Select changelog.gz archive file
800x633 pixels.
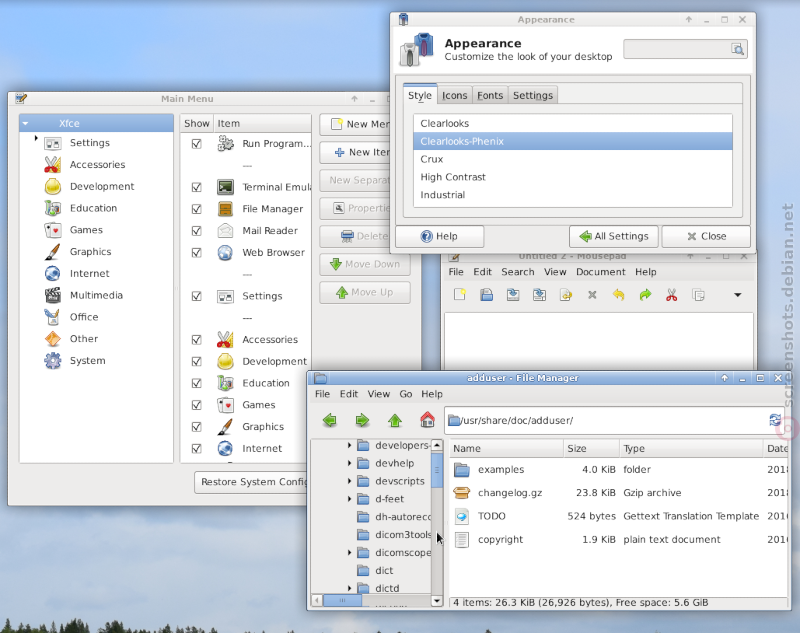coord(510,493)
